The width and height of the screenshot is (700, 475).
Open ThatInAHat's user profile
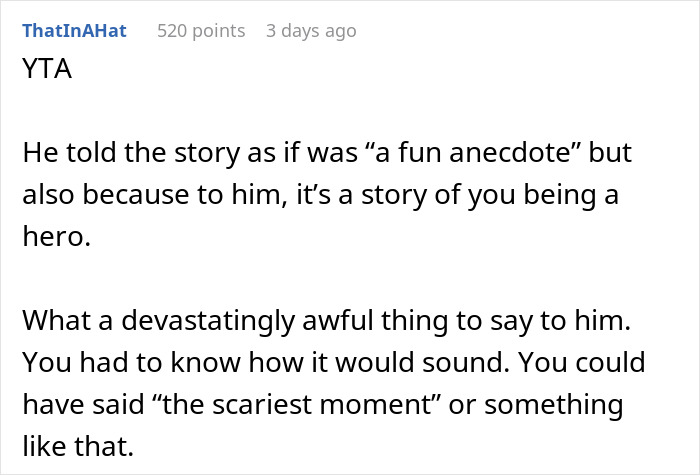click(74, 31)
